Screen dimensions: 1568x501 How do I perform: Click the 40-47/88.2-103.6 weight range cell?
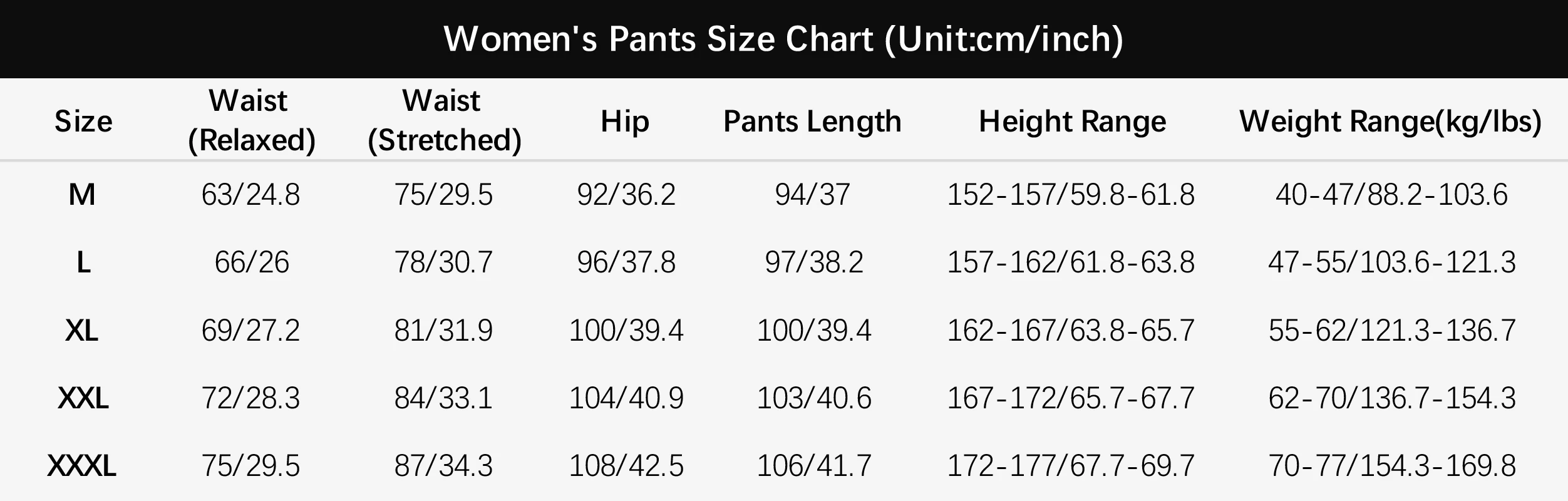[1391, 195]
